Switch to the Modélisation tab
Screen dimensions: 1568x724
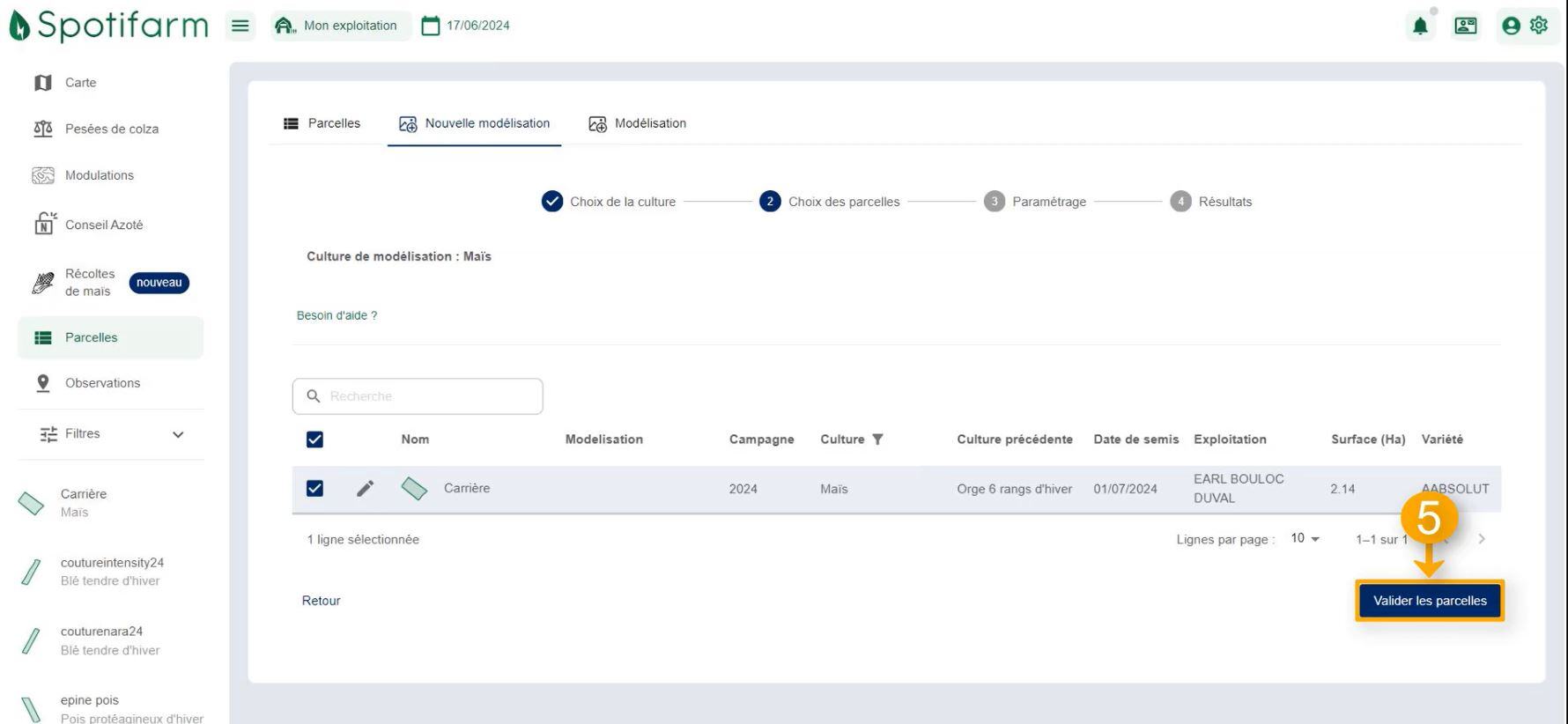click(x=638, y=124)
